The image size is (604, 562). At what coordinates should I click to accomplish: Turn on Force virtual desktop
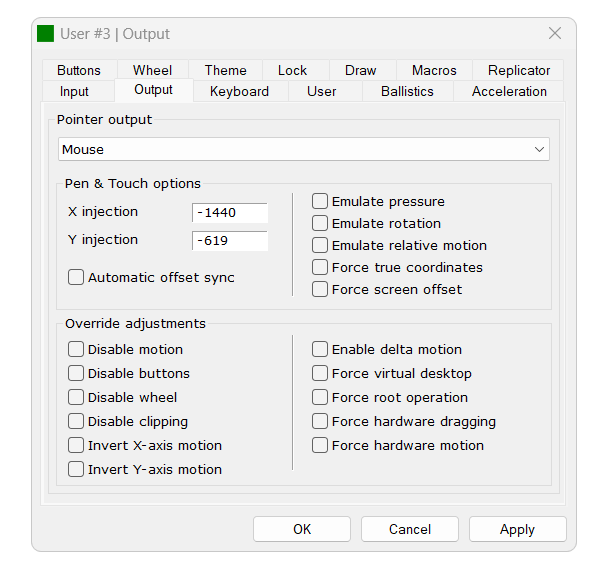click(320, 374)
